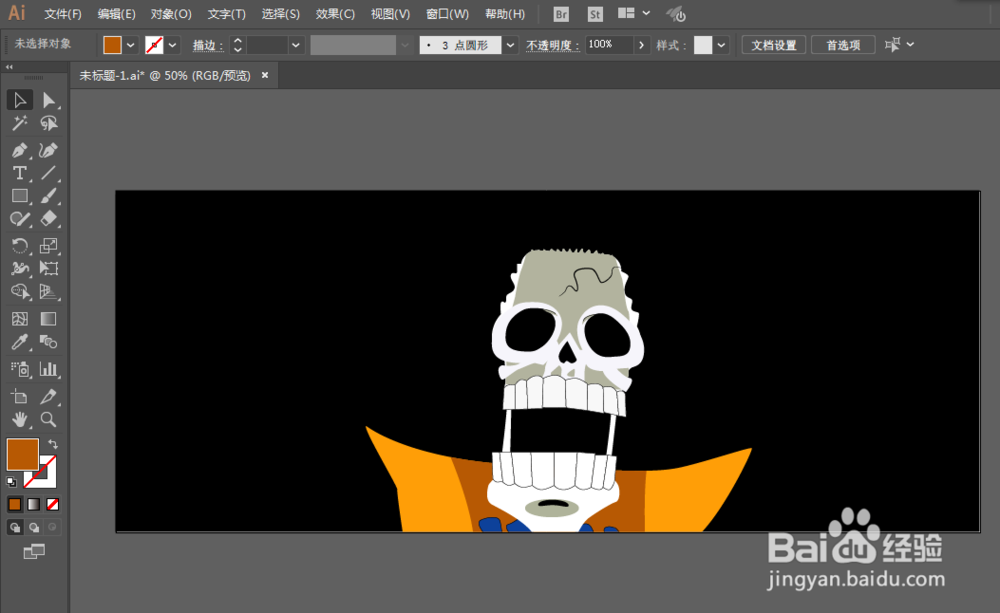The image size is (1000, 613).
Task: Select the Scale tool
Action: click(x=48, y=246)
